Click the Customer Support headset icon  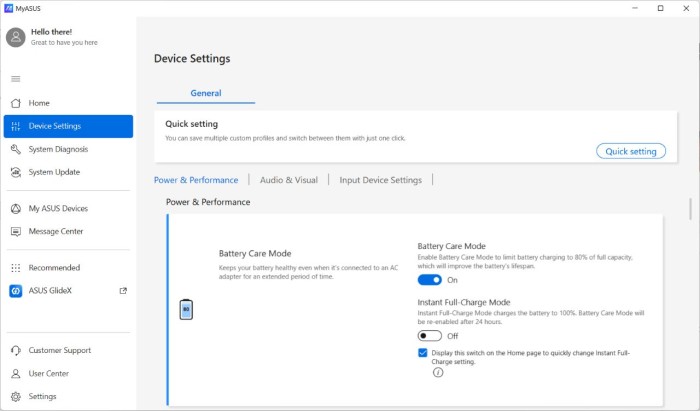(16, 351)
